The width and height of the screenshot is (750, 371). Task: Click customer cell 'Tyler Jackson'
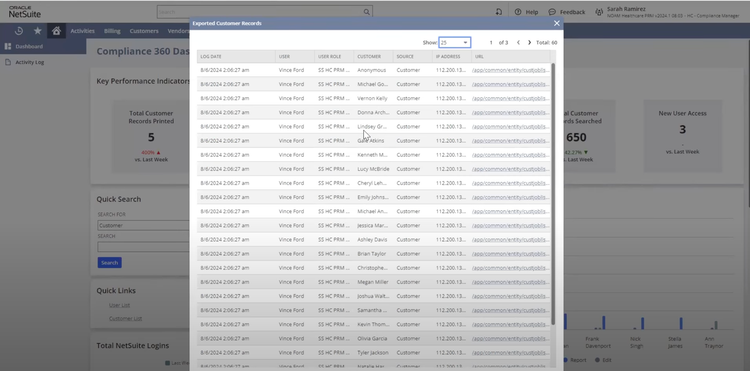coord(373,352)
